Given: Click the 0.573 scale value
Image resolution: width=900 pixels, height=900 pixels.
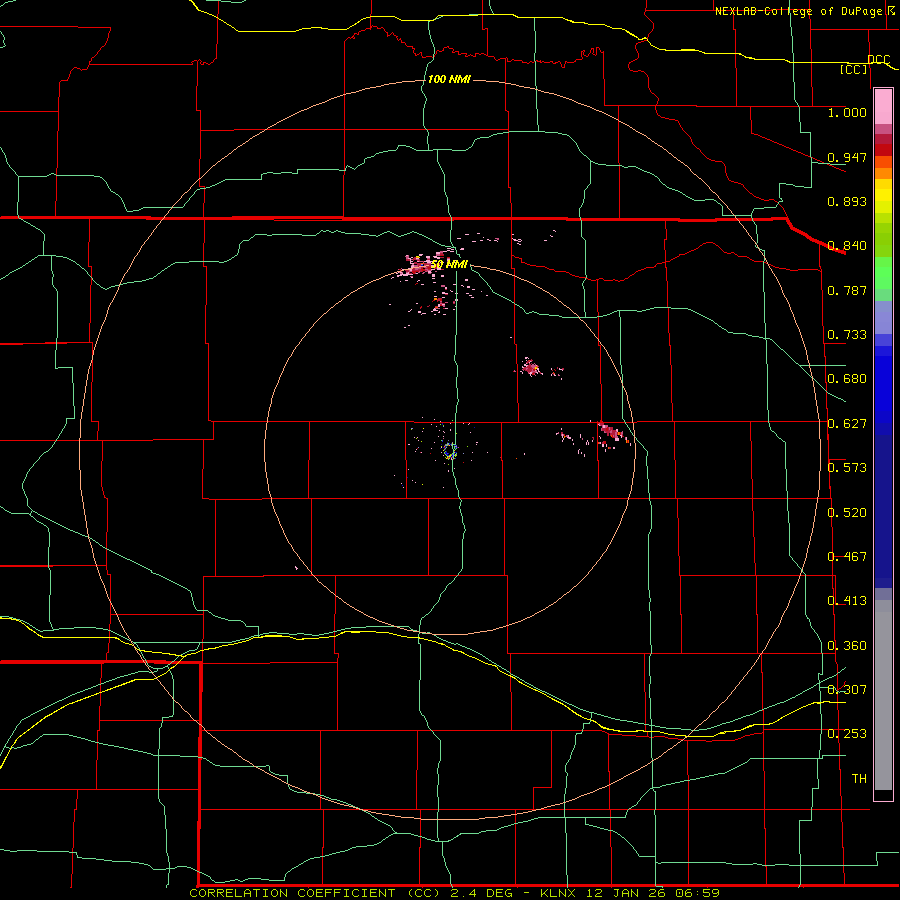Looking at the screenshot, I should pyautogui.click(x=847, y=468).
